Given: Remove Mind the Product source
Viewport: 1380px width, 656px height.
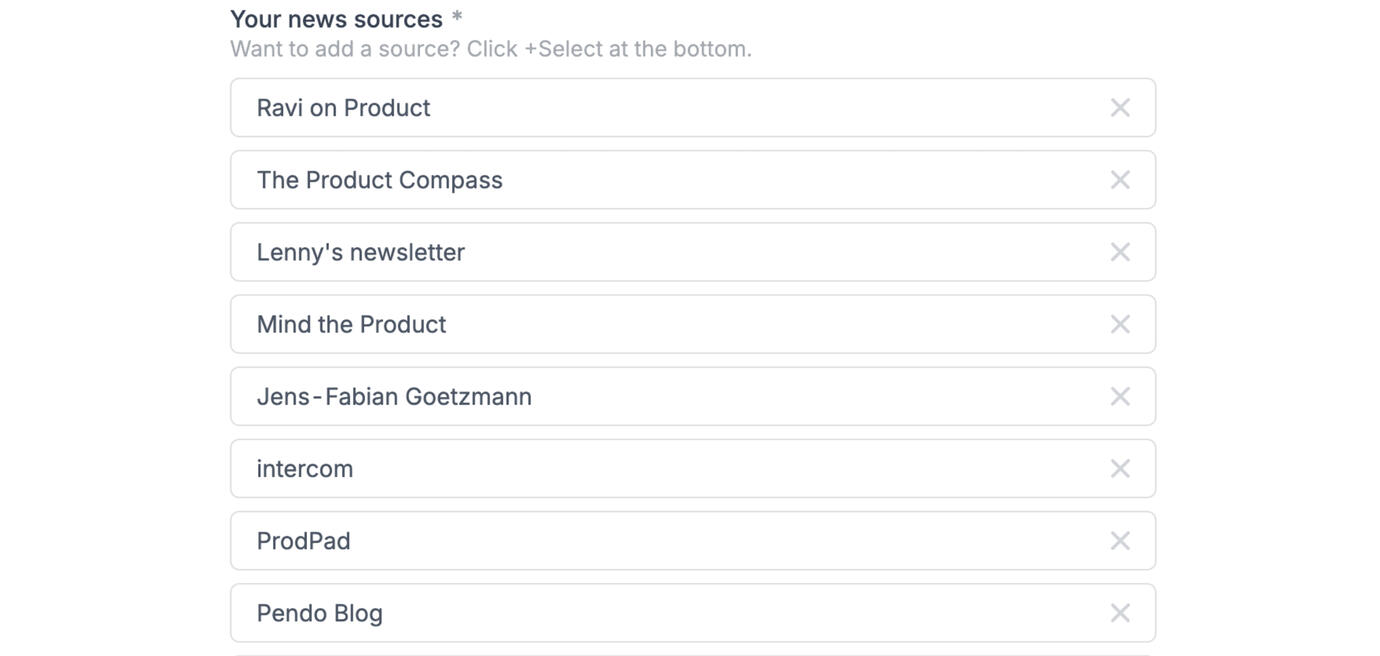Looking at the screenshot, I should coord(1120,324).
